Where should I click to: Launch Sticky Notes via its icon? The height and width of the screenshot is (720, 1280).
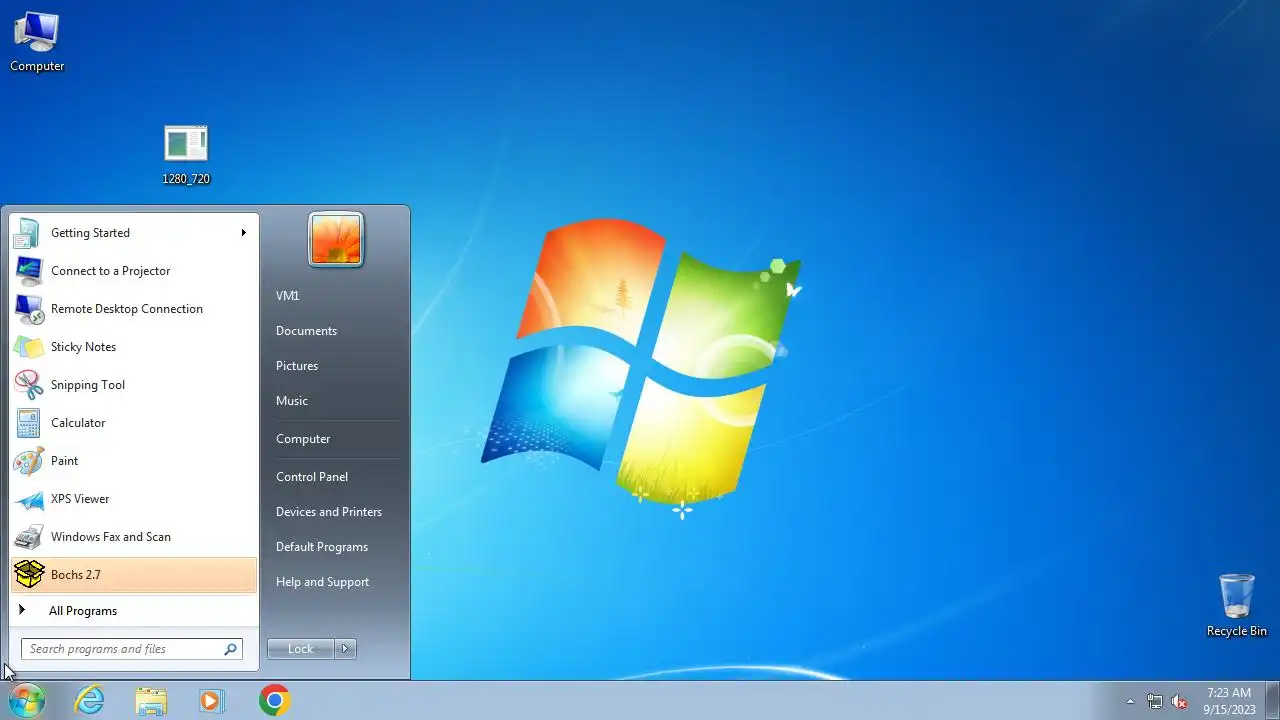tap(28, 347)
